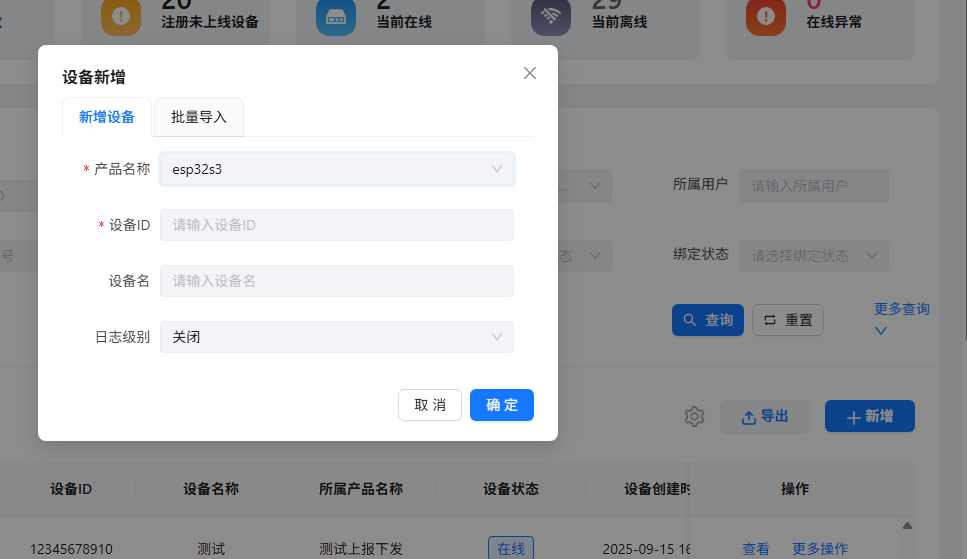The width and height of the screenshot is (967, 559).
Task: Click the 注册未上线设备 stat label
Action: click(x=210, y=22)
